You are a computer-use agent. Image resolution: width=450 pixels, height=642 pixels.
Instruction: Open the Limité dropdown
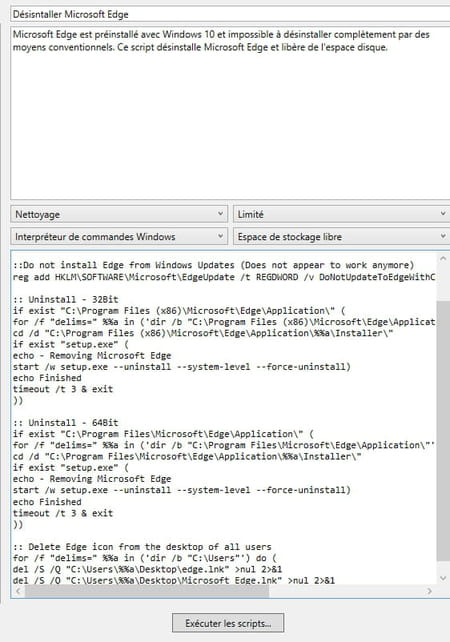click(341, 214)
